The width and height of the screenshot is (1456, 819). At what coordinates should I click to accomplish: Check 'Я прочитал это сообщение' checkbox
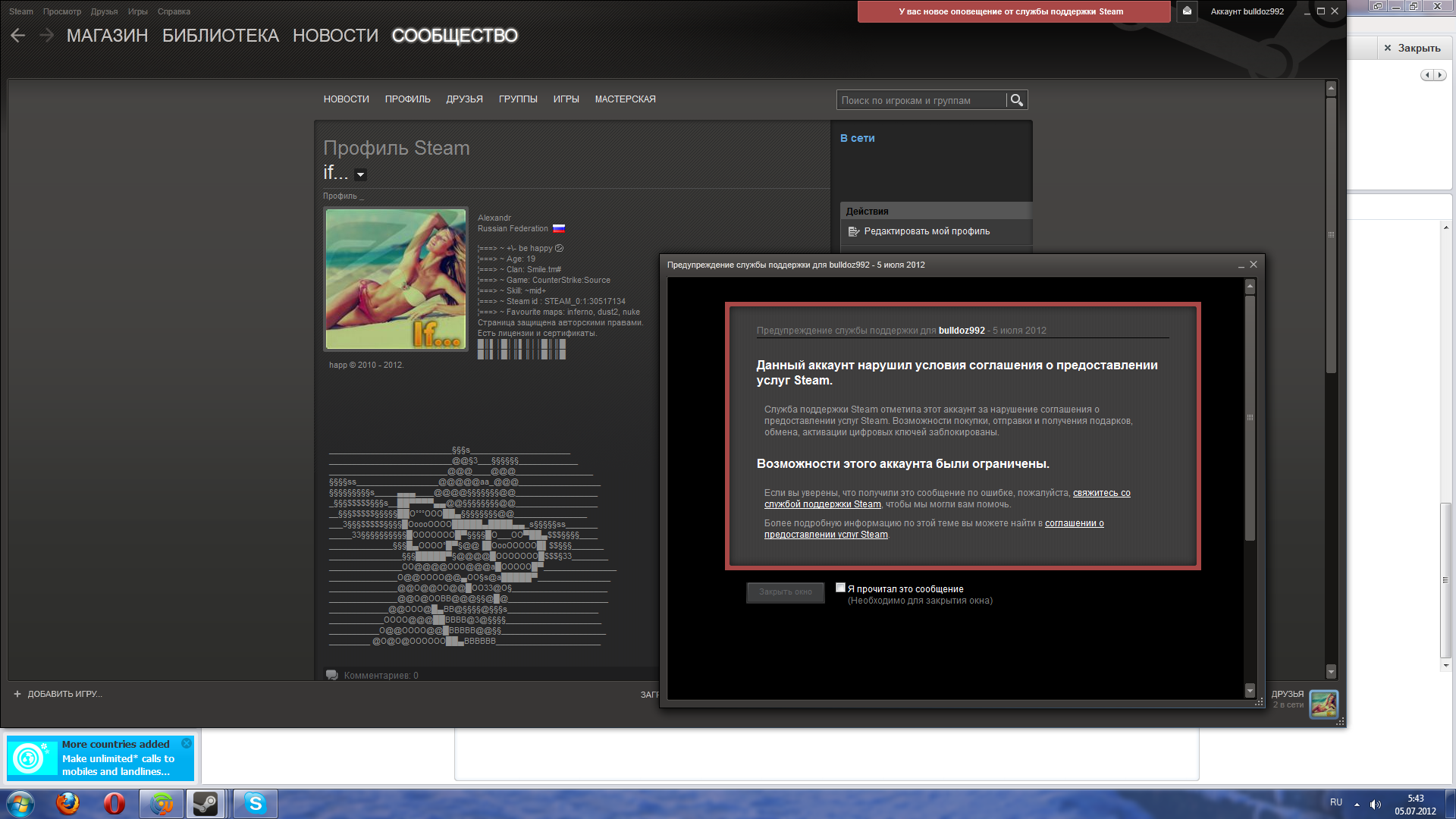(840, 588)
